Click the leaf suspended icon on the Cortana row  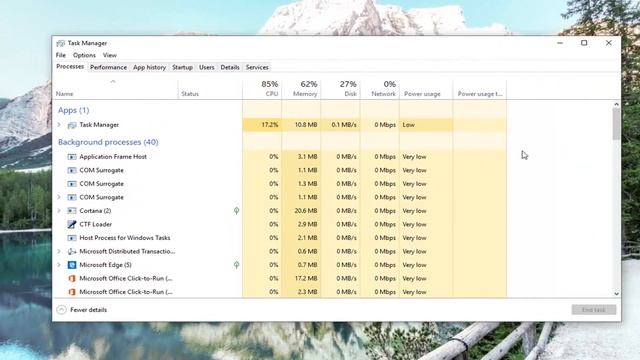(x=236, y=211)
